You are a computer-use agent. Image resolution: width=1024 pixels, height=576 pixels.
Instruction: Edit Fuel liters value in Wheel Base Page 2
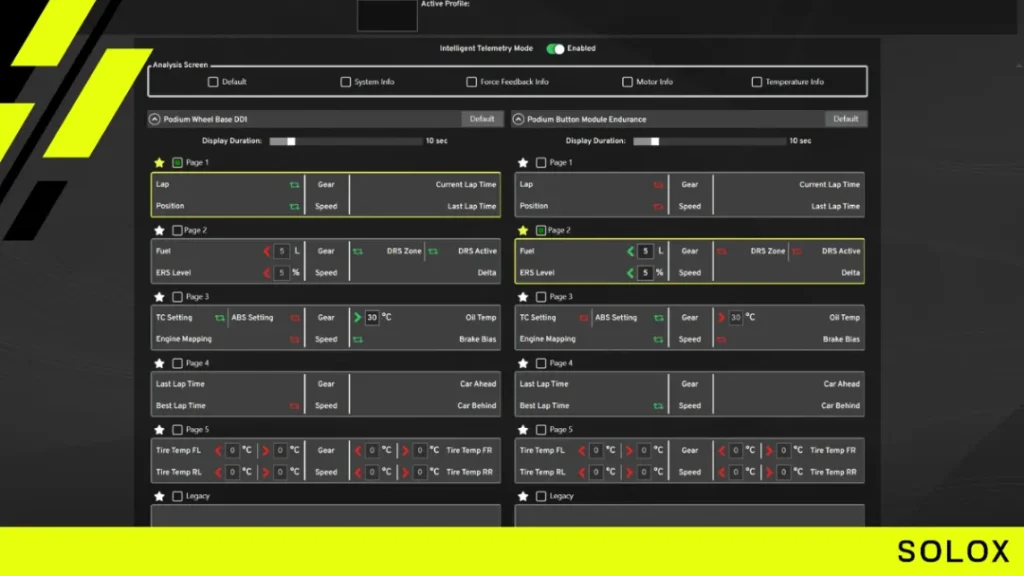tap(281, 251)
